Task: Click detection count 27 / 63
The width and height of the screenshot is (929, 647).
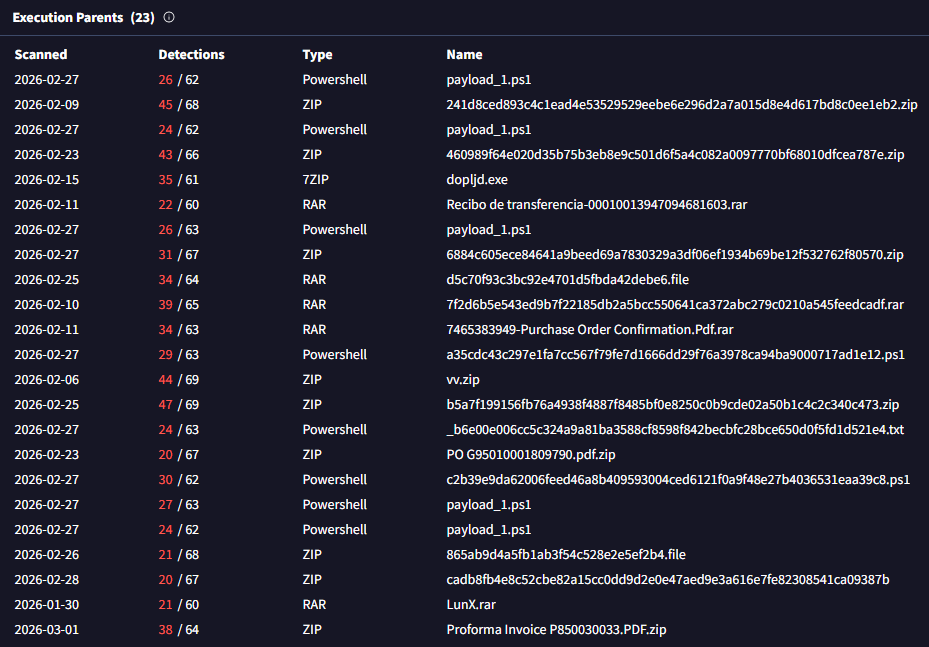Action: click(x=178, y=505)
